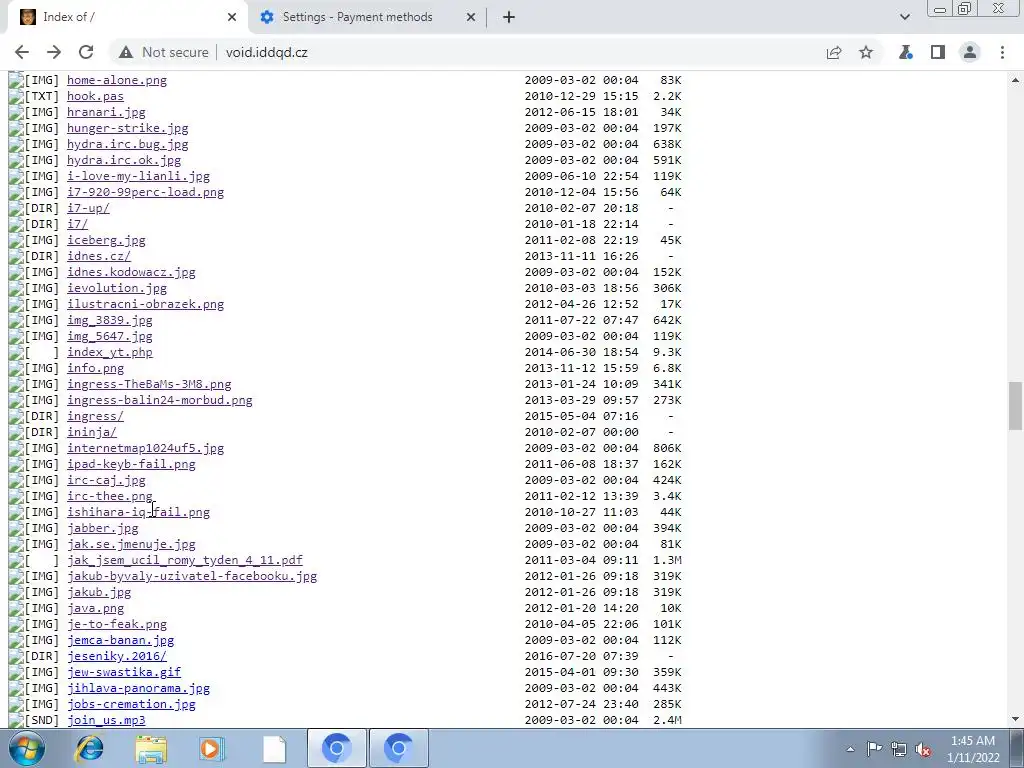Viewport: 1024px width, 768px height.
Task: Bookmark this page with the star
Action: tap(866, 52)
